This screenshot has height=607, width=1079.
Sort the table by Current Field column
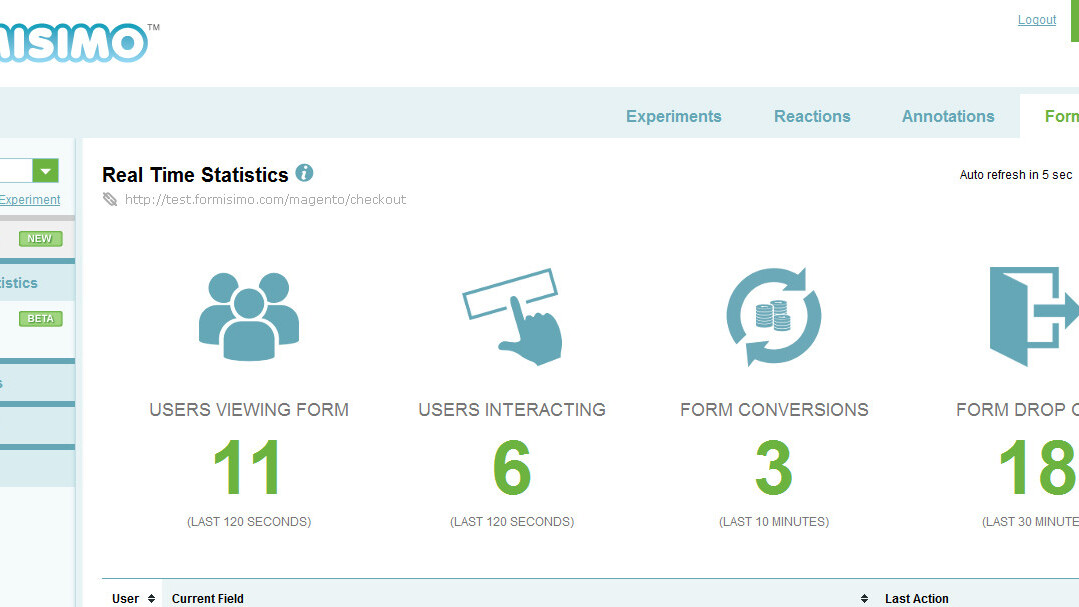[864, 598]
